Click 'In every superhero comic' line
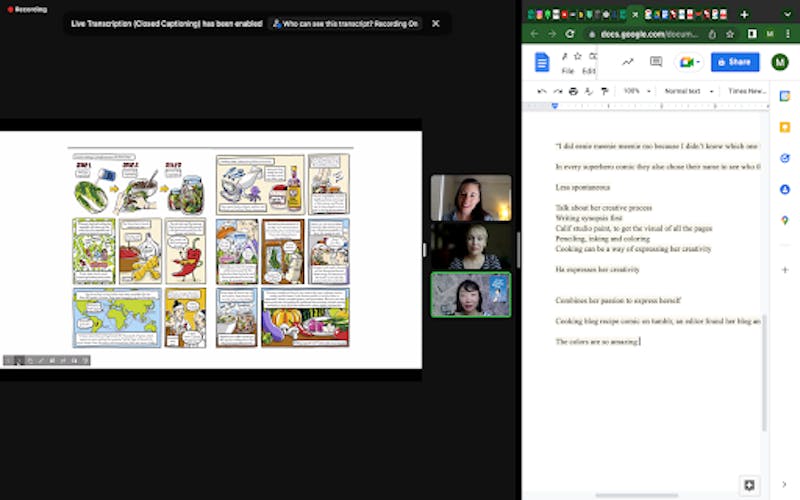 click(x=658, y=167)
